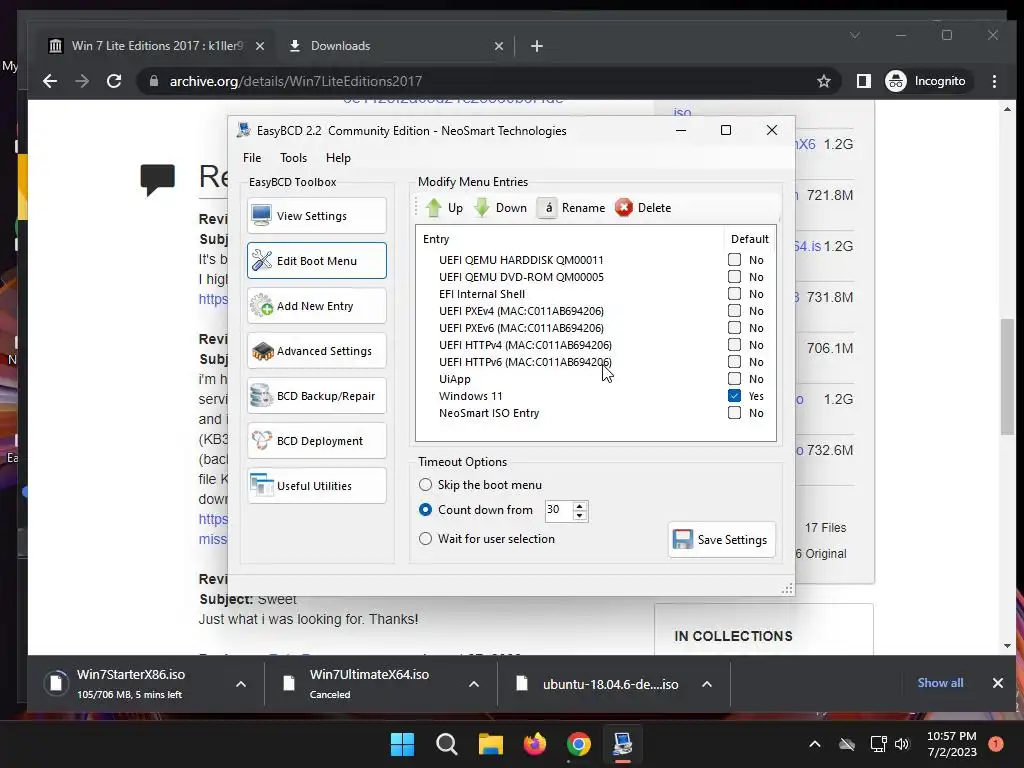Uncheck Windows 11 default checkbox

pos(735,396)
